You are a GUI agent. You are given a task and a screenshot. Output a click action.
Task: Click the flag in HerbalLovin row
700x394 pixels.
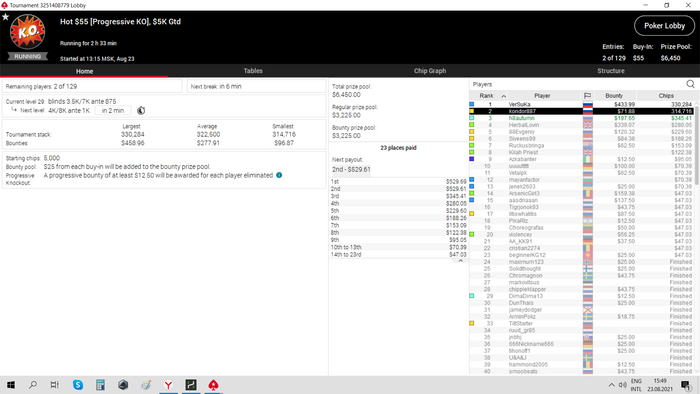588,125
